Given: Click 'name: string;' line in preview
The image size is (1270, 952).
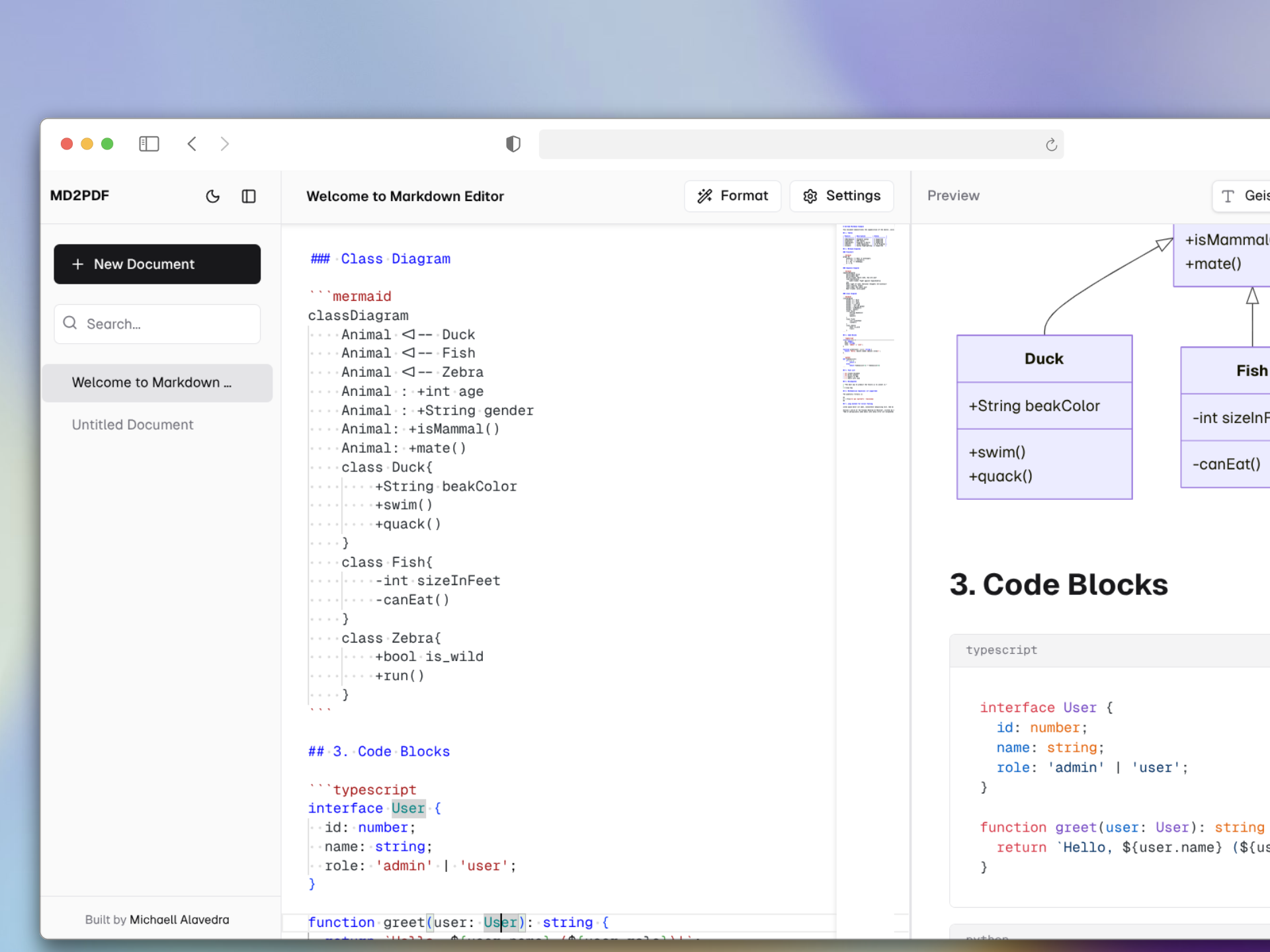Looking at the screenshot, I should coord(1050,748).
